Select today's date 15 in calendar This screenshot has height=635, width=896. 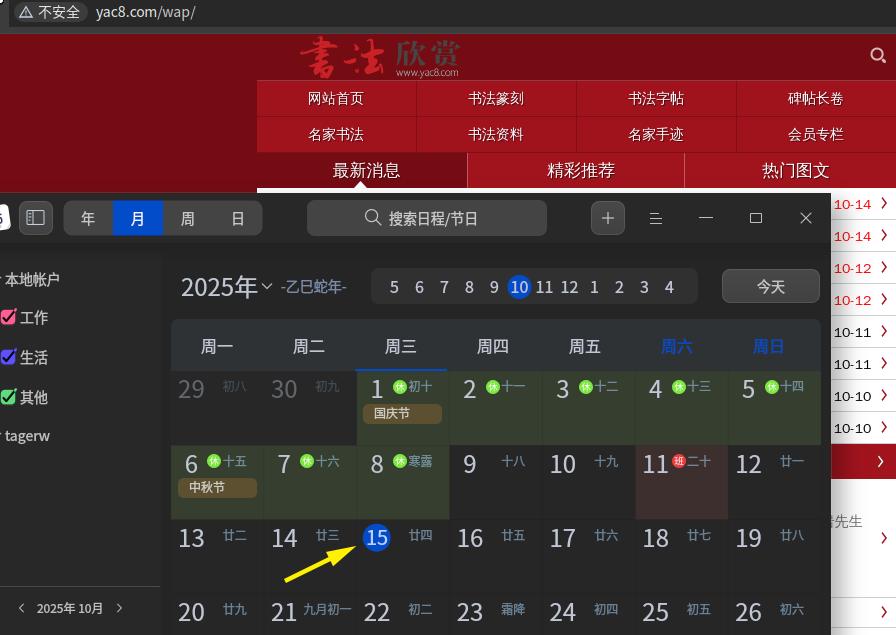coord(377,538)
